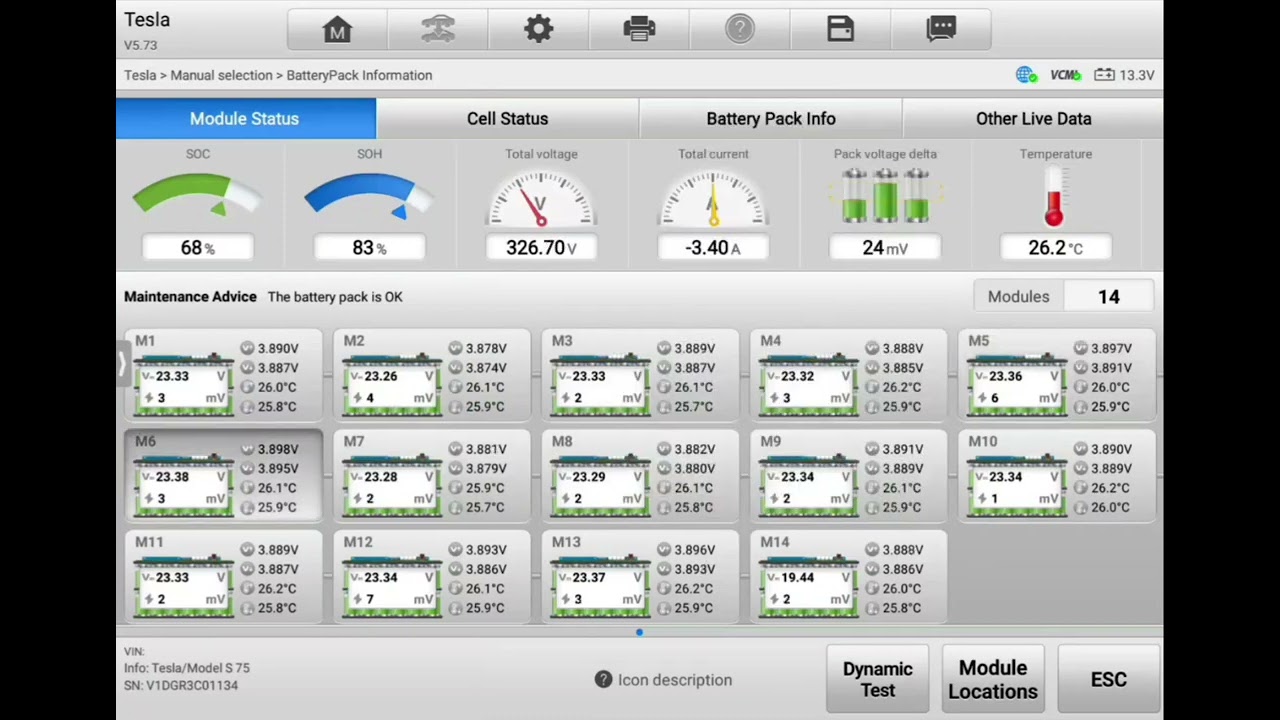Tap the SOC green gauge
The height and width of the screenshot is (720, 1280).
coord(196,194)
